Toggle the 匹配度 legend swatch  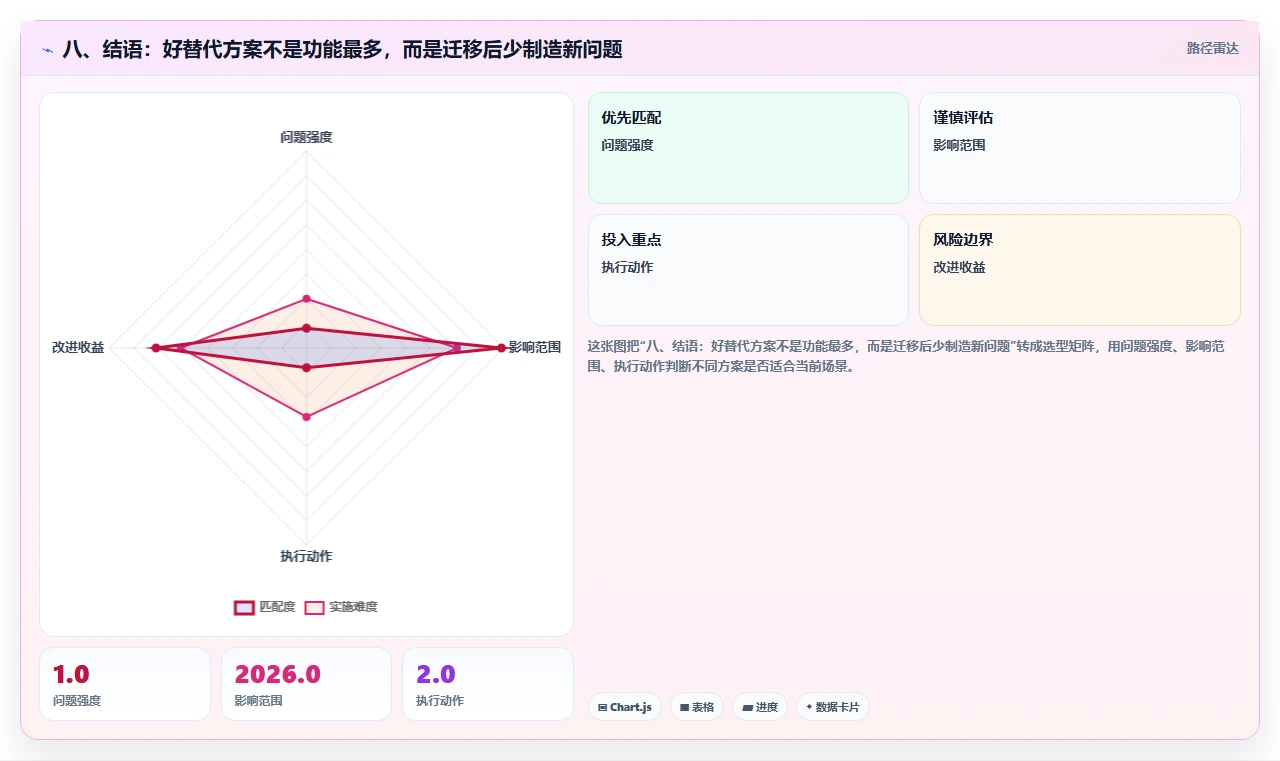[x=244, y=607]
